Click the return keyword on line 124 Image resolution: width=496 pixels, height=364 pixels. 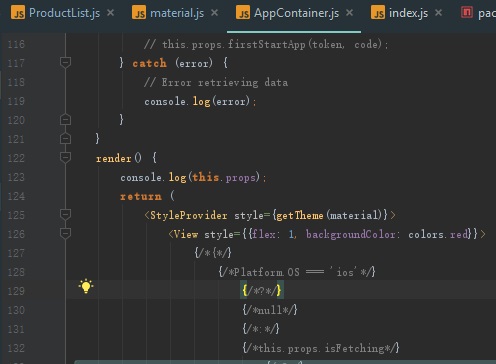tap(141, 196)
